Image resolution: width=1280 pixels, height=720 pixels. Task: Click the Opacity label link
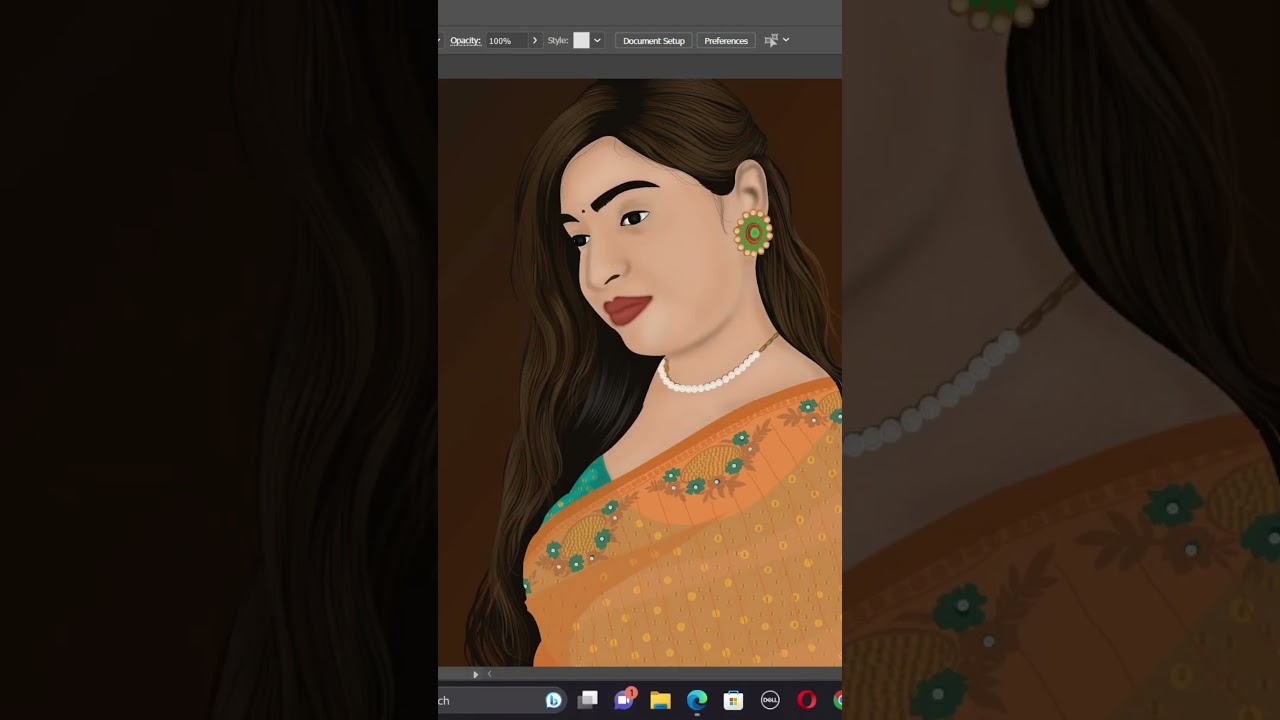465,41
